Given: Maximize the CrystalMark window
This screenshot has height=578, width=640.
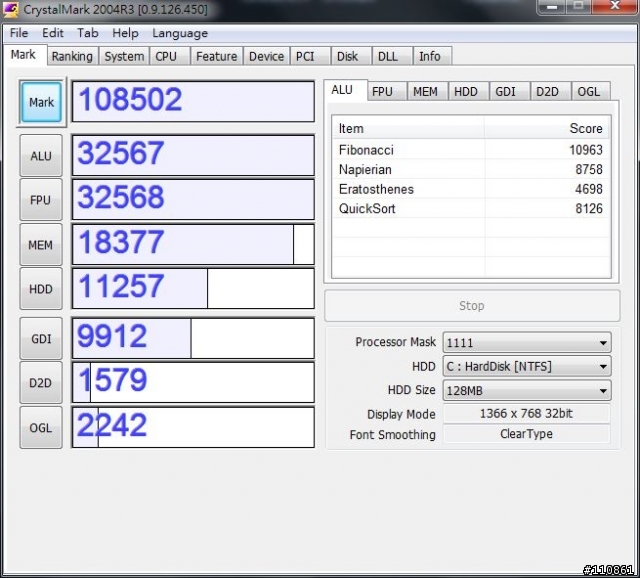Looking at the screenshot, I should [x=578, y=7].
